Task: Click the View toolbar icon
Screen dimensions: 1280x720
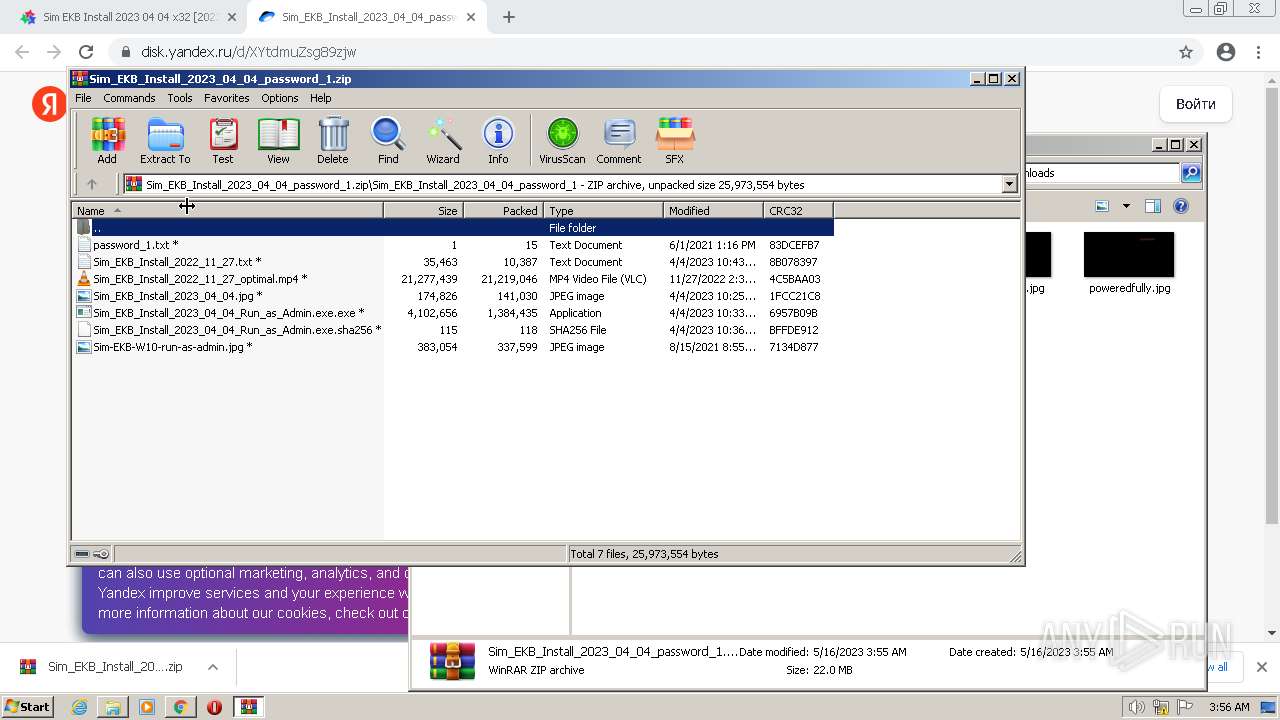Action: (x=278, y=140)
